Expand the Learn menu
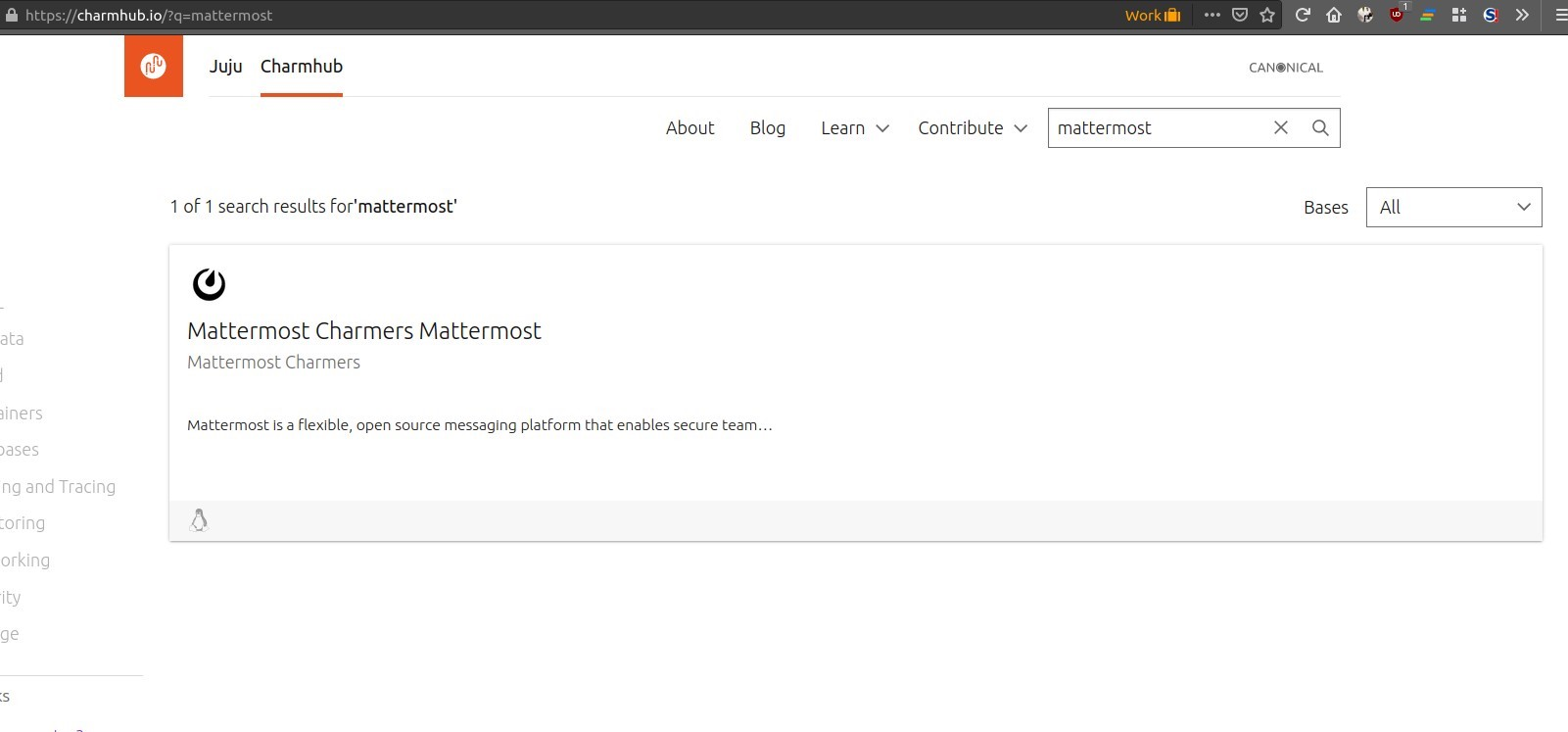This screenshot has height=732, width=1568. pyautogui.click(x=855, y=127)
